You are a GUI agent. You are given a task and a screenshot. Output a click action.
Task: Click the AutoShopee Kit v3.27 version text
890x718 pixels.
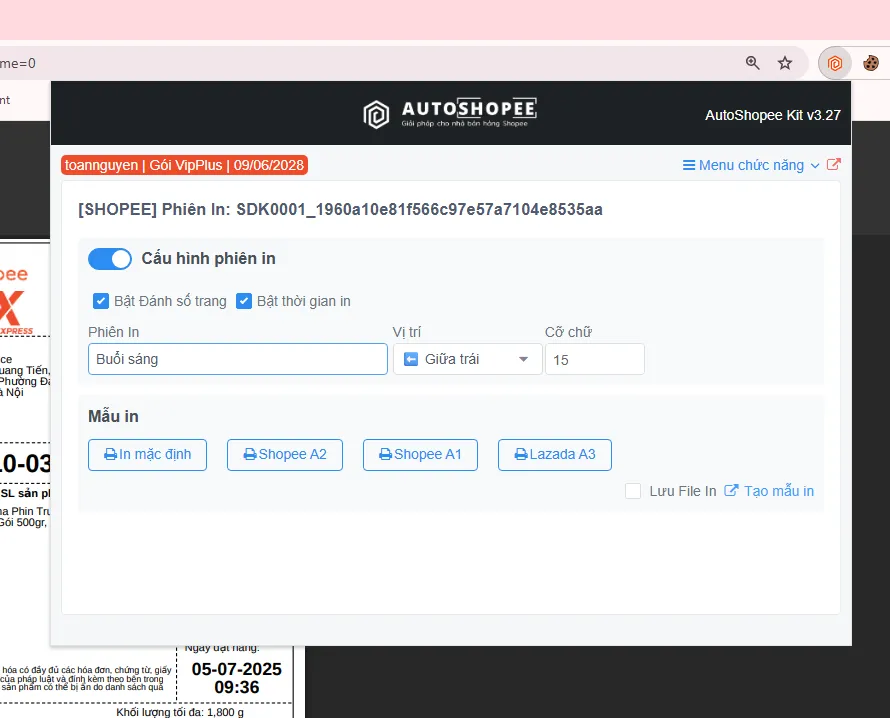click(x=773, y=115)
